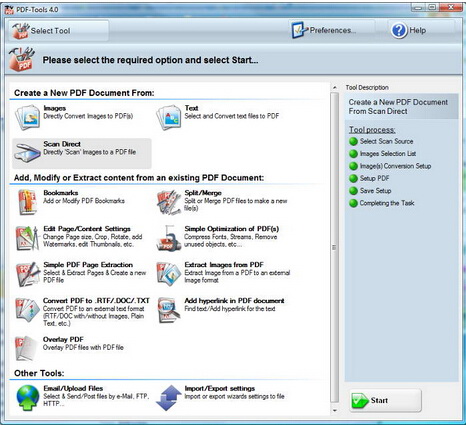Click the tool list scrollbar down arrow
The height and width of the screenshot is (425, 466).
click(335, 411)
